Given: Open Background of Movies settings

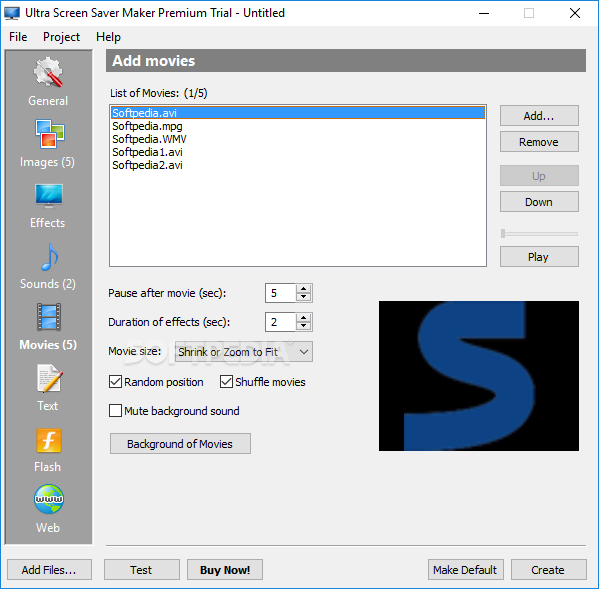Looking at the screenshot, I should point(180,443).
